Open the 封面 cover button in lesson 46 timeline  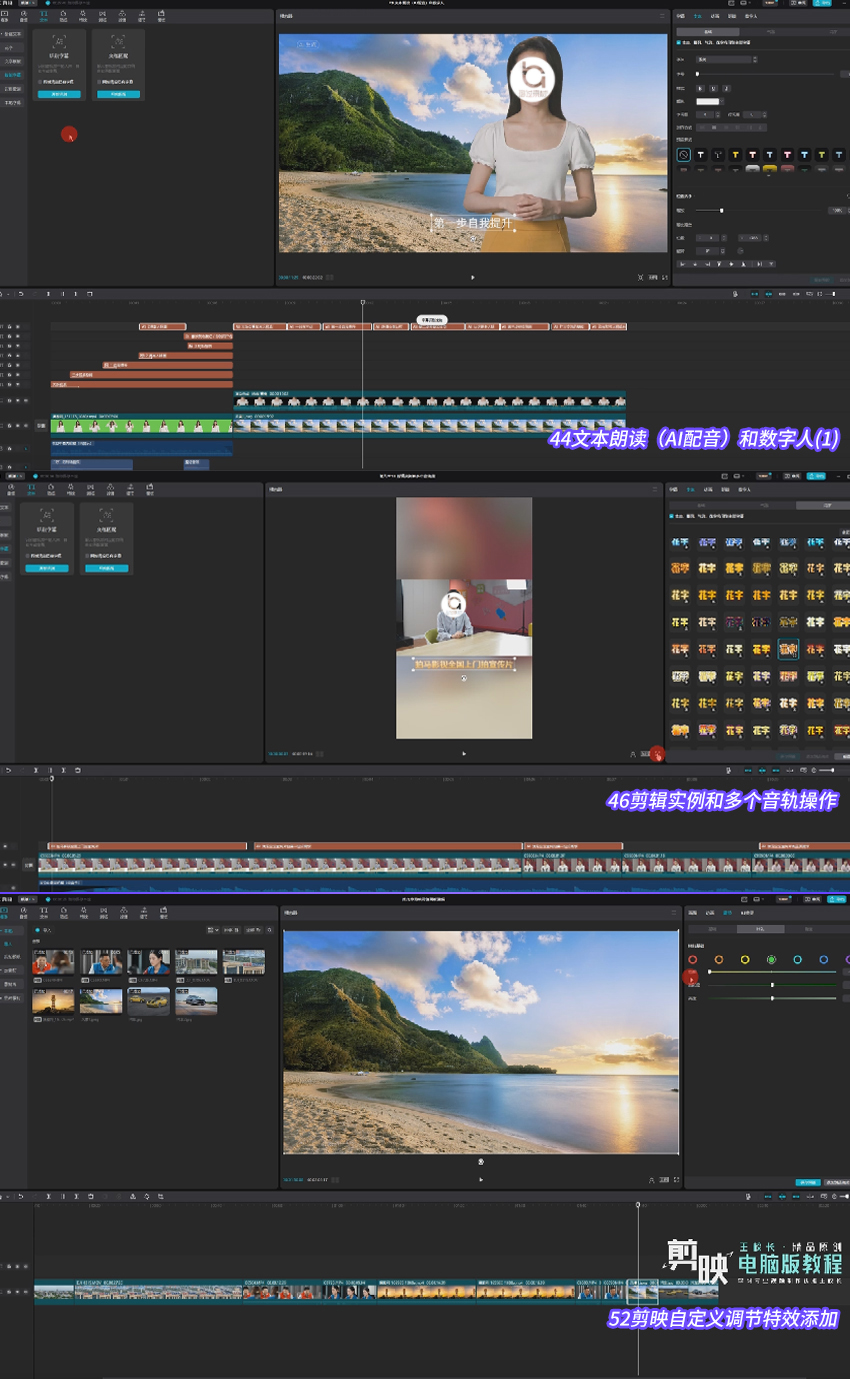[x=28, y=864]
